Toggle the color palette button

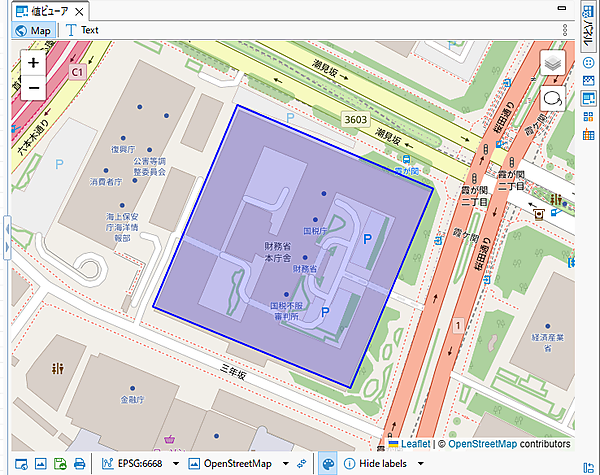[328, 464]
